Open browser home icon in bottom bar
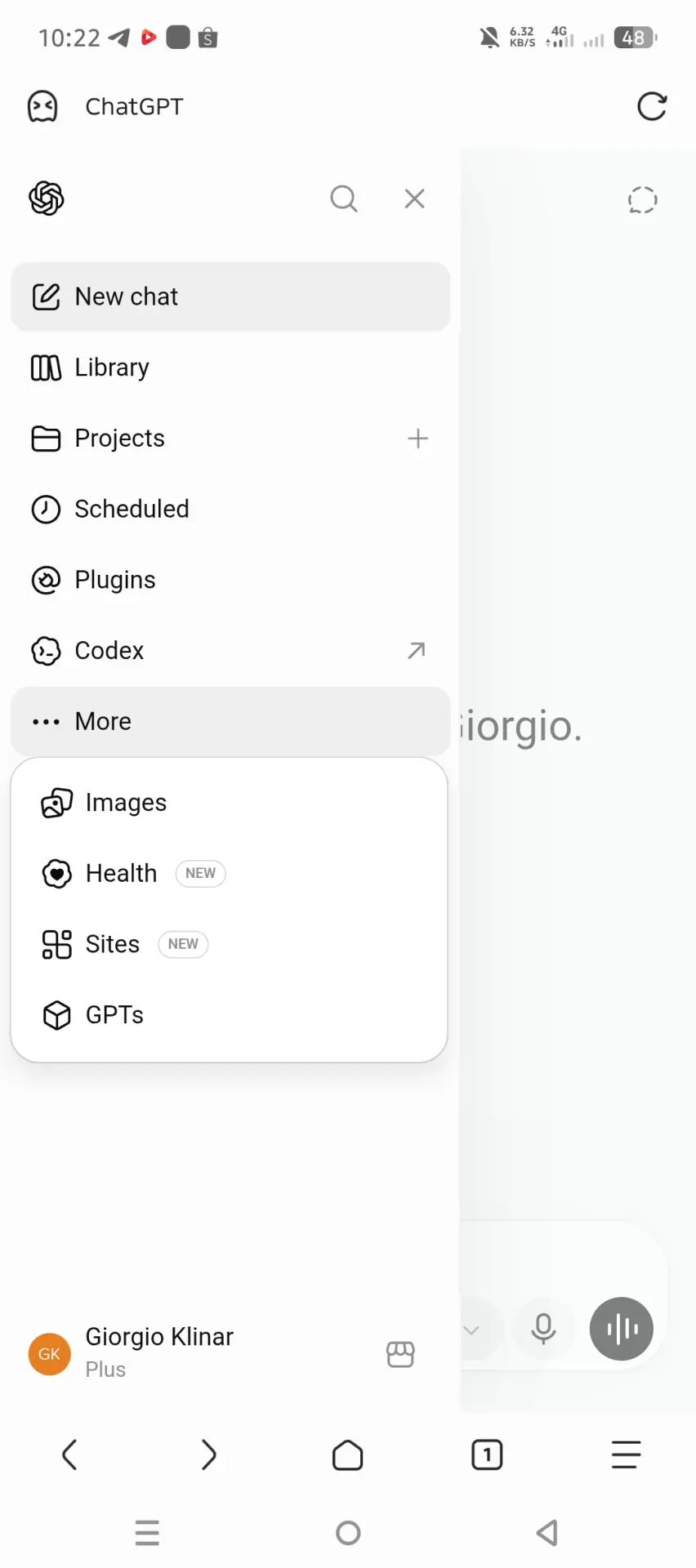Viewport: 696px width, 1568px height. click(348, 1454)
